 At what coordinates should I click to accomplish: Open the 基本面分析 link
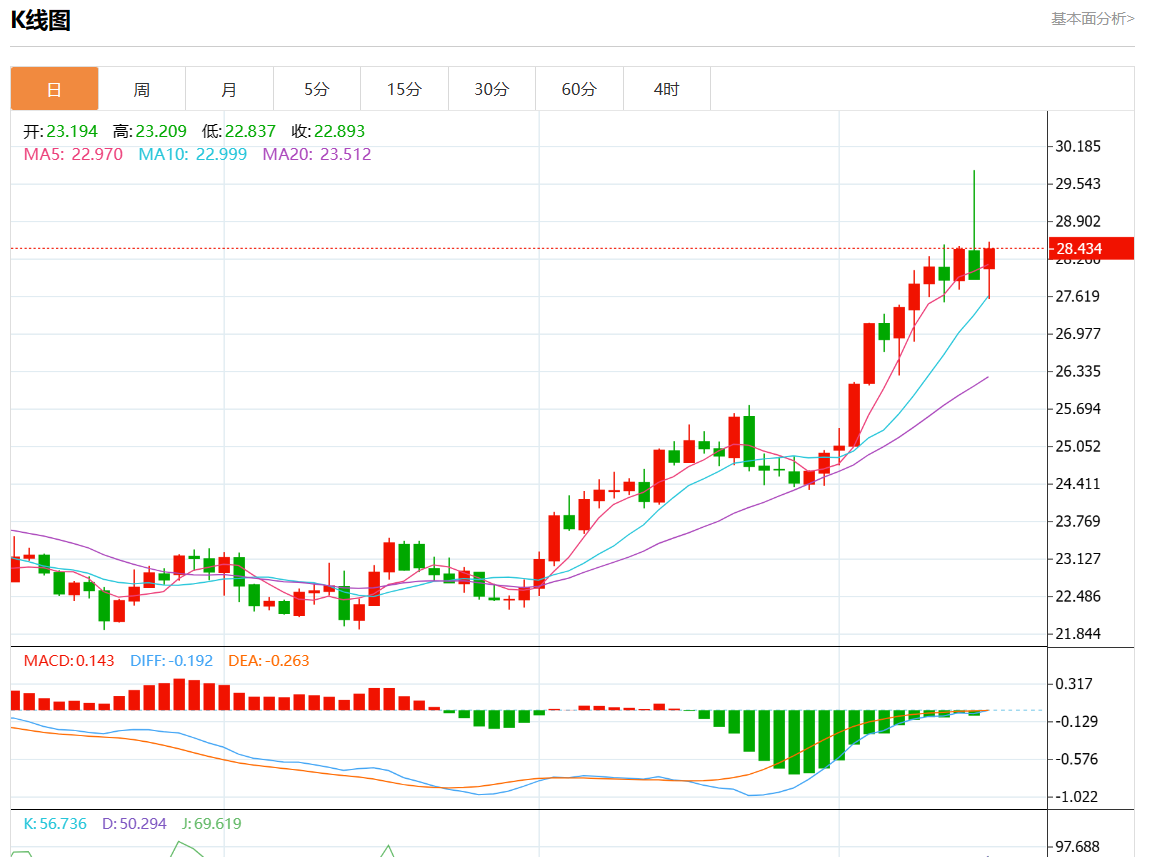[1092, 19]
